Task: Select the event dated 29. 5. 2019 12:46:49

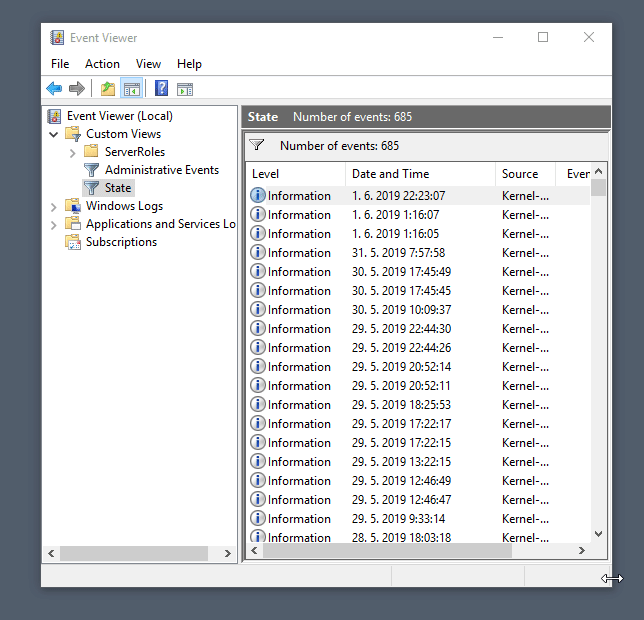Action: click(x=419, y=480)
